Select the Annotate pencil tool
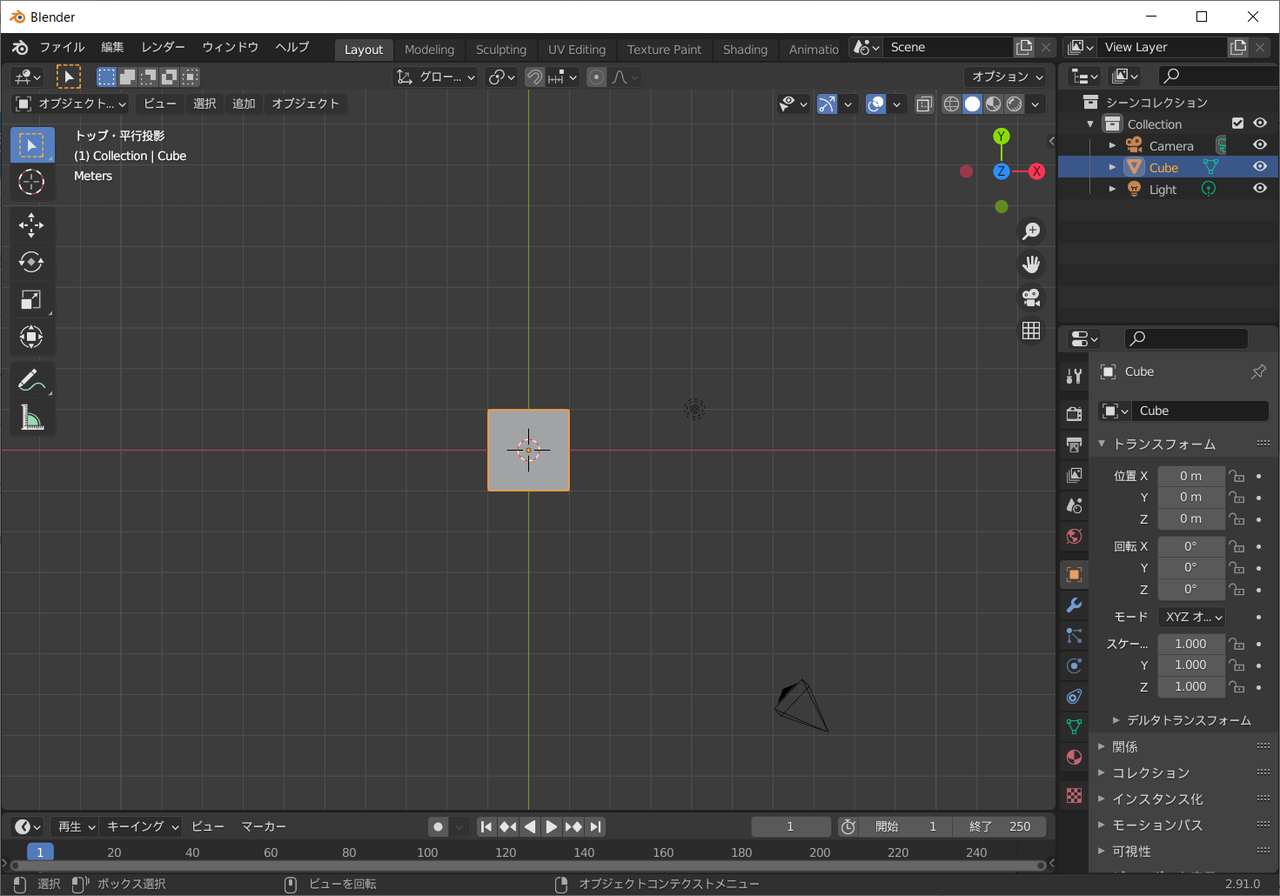The height and width of the screenshot is (896, 1280). click(x=31, y=380)
